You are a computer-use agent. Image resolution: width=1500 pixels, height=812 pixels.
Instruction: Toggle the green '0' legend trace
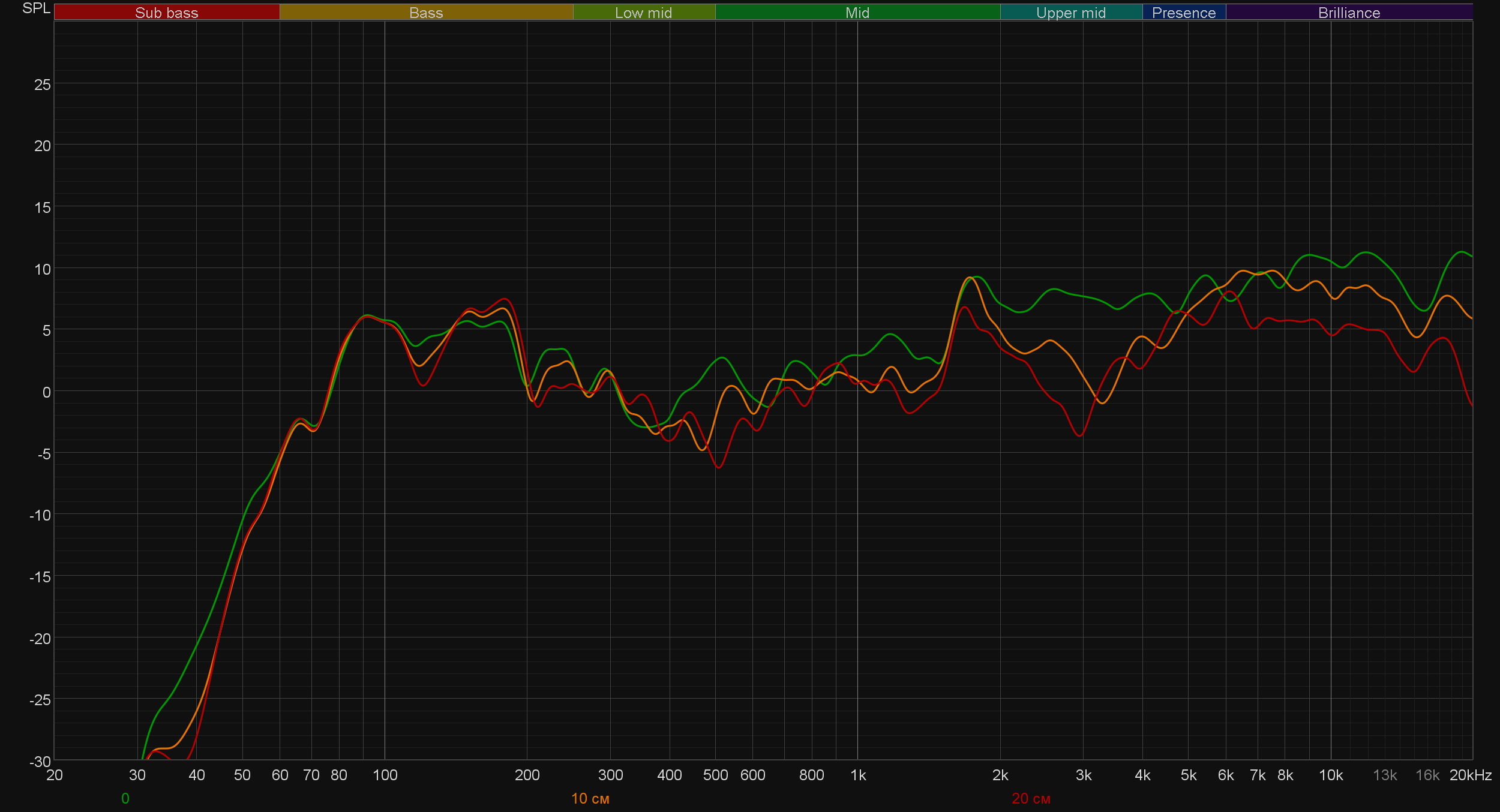pos(125,798)
